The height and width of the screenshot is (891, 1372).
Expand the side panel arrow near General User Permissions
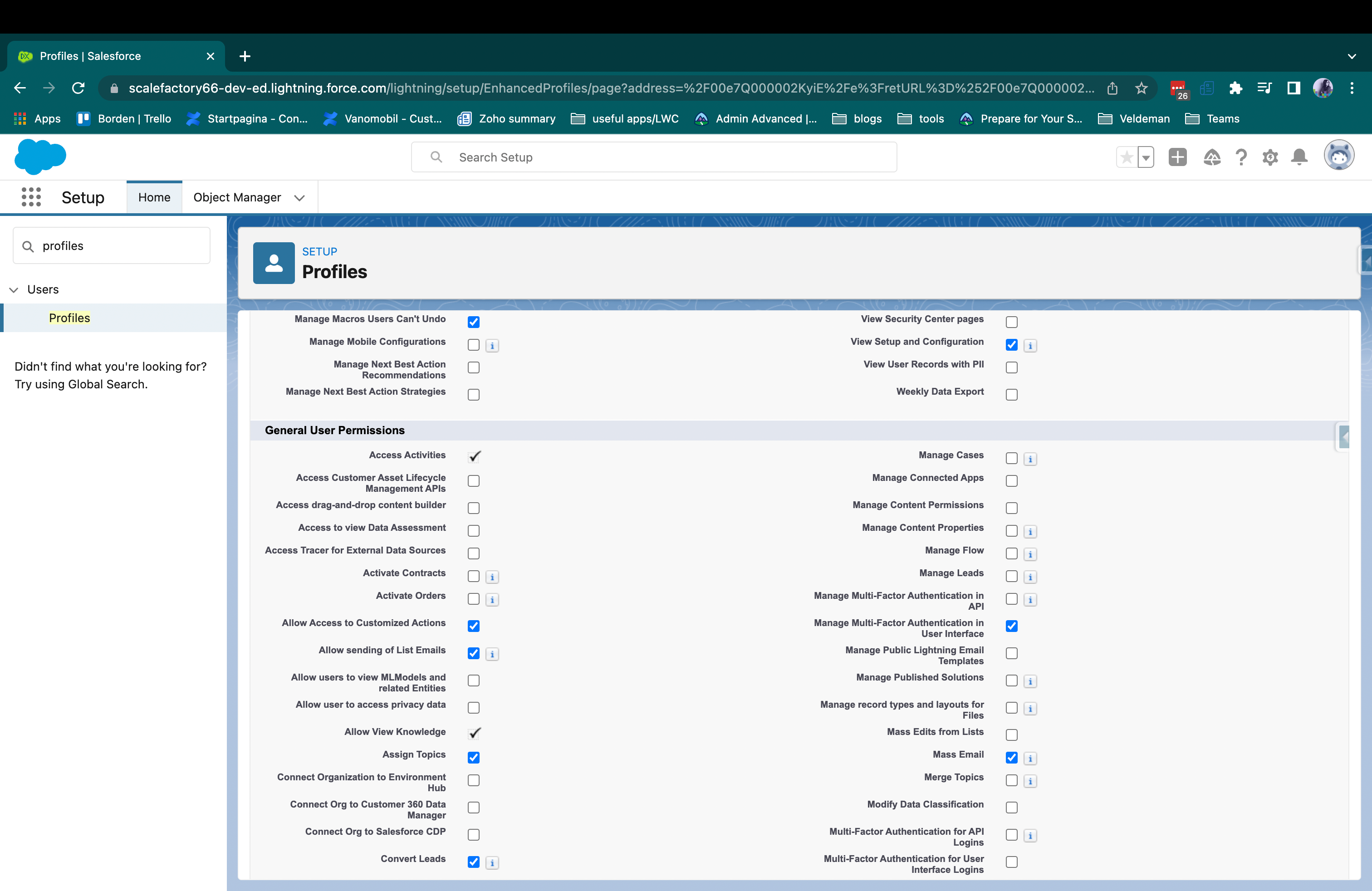[x=1344, y=437]
